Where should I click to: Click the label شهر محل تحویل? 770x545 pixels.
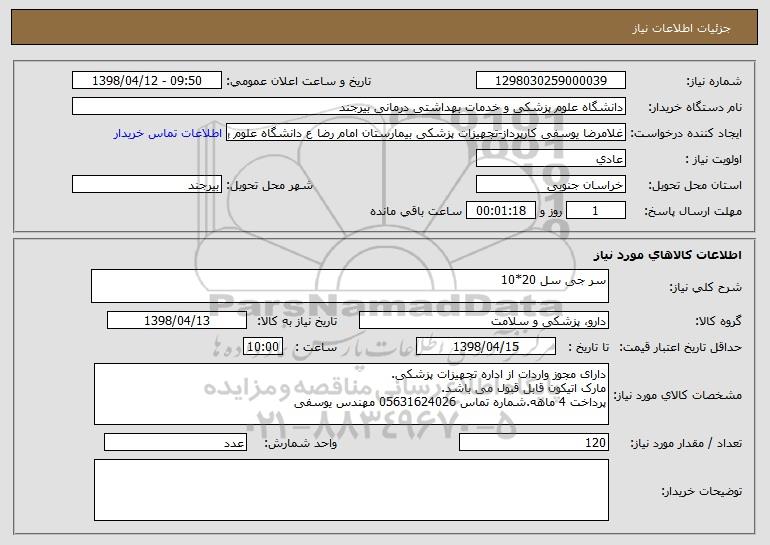[270, 186]
